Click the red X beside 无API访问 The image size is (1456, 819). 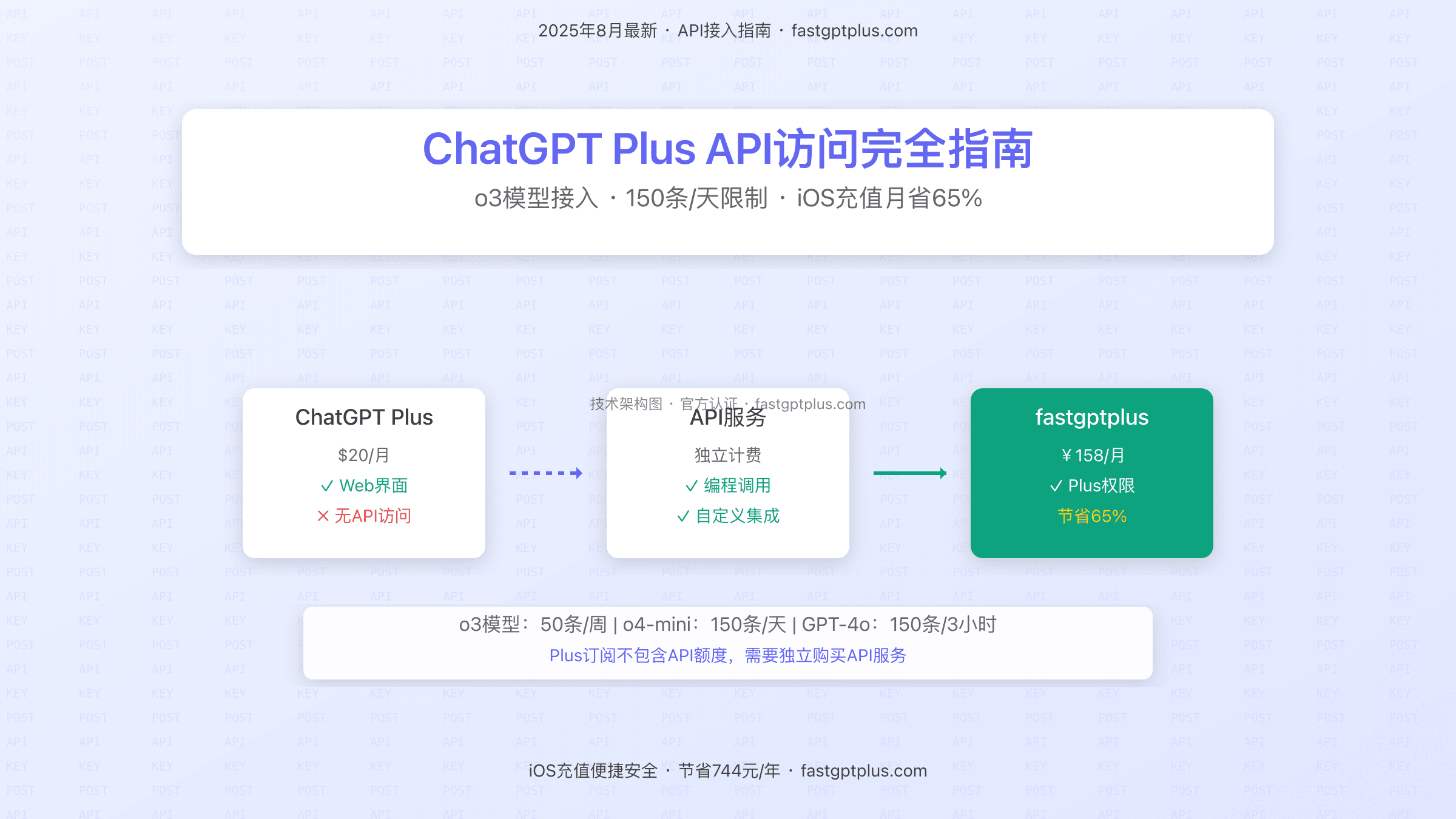coord(323,516)
